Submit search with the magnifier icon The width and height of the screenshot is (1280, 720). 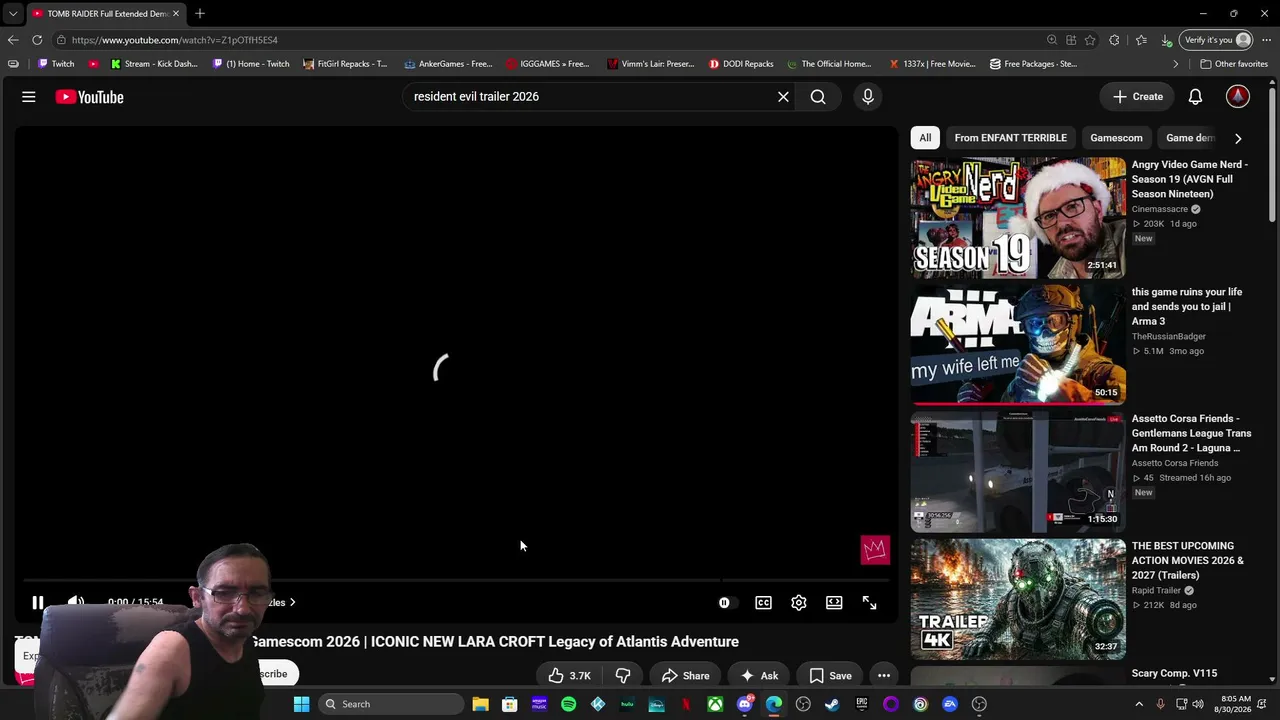coord(818,97)
